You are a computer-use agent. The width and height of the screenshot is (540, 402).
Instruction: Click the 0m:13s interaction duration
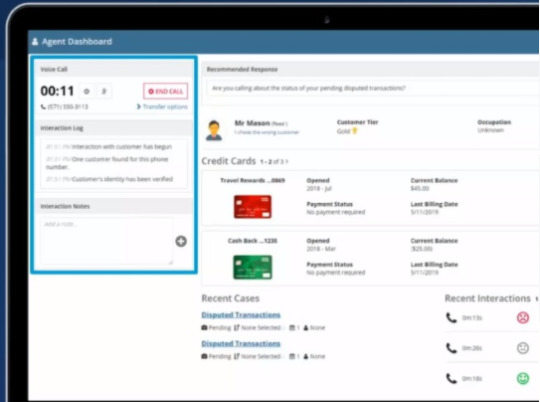[472, 318]
